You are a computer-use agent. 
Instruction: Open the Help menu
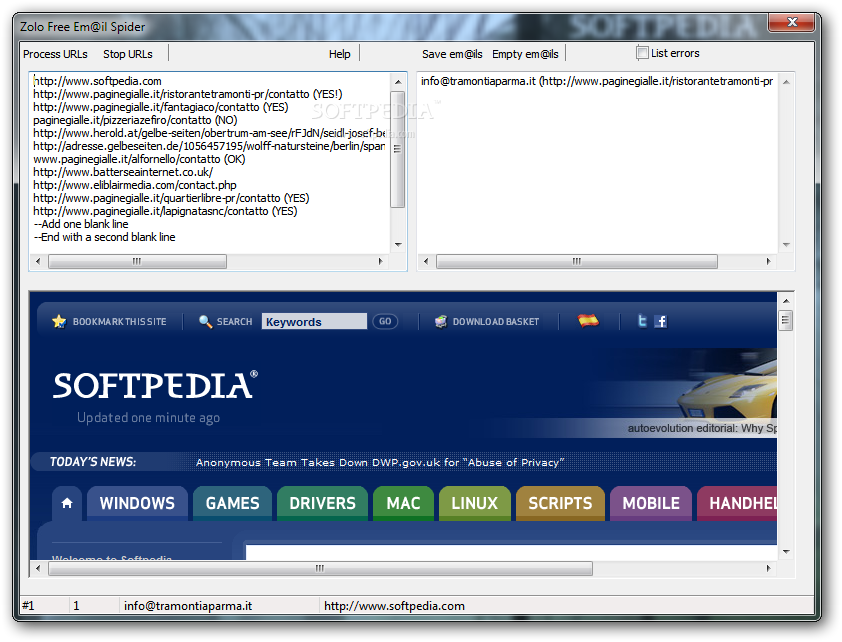pos(339,54)
